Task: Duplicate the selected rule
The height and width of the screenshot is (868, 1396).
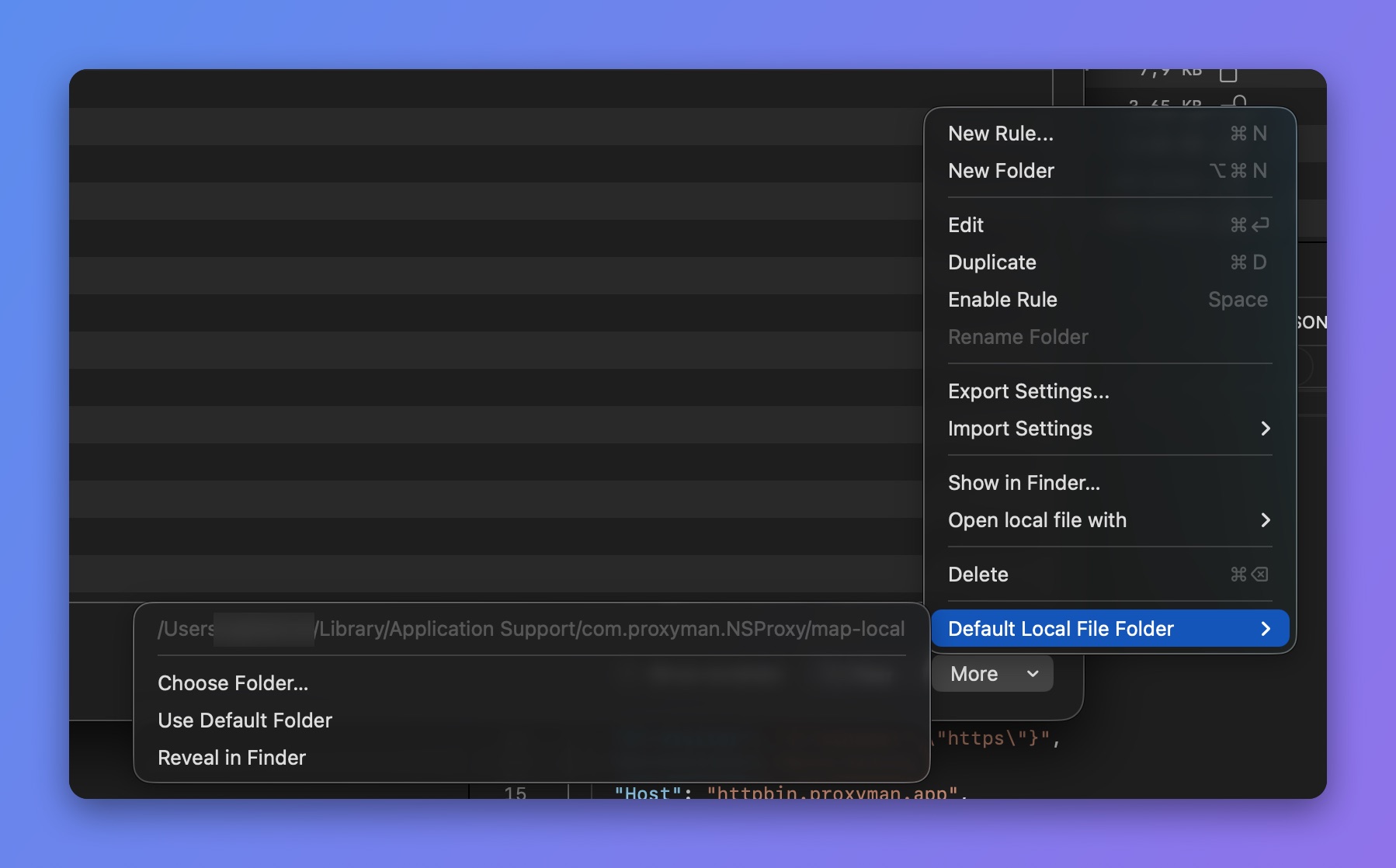Action: 1110,262
